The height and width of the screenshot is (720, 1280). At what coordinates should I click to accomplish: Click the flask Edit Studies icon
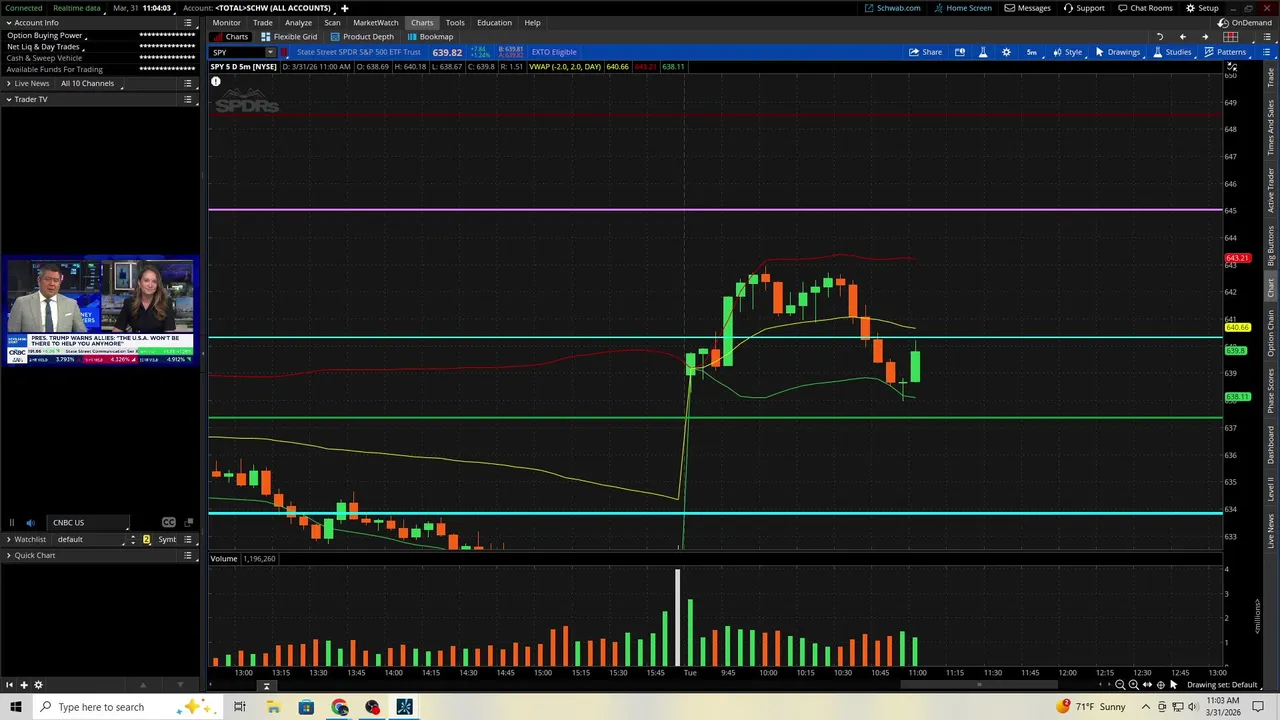pos(982,52)
